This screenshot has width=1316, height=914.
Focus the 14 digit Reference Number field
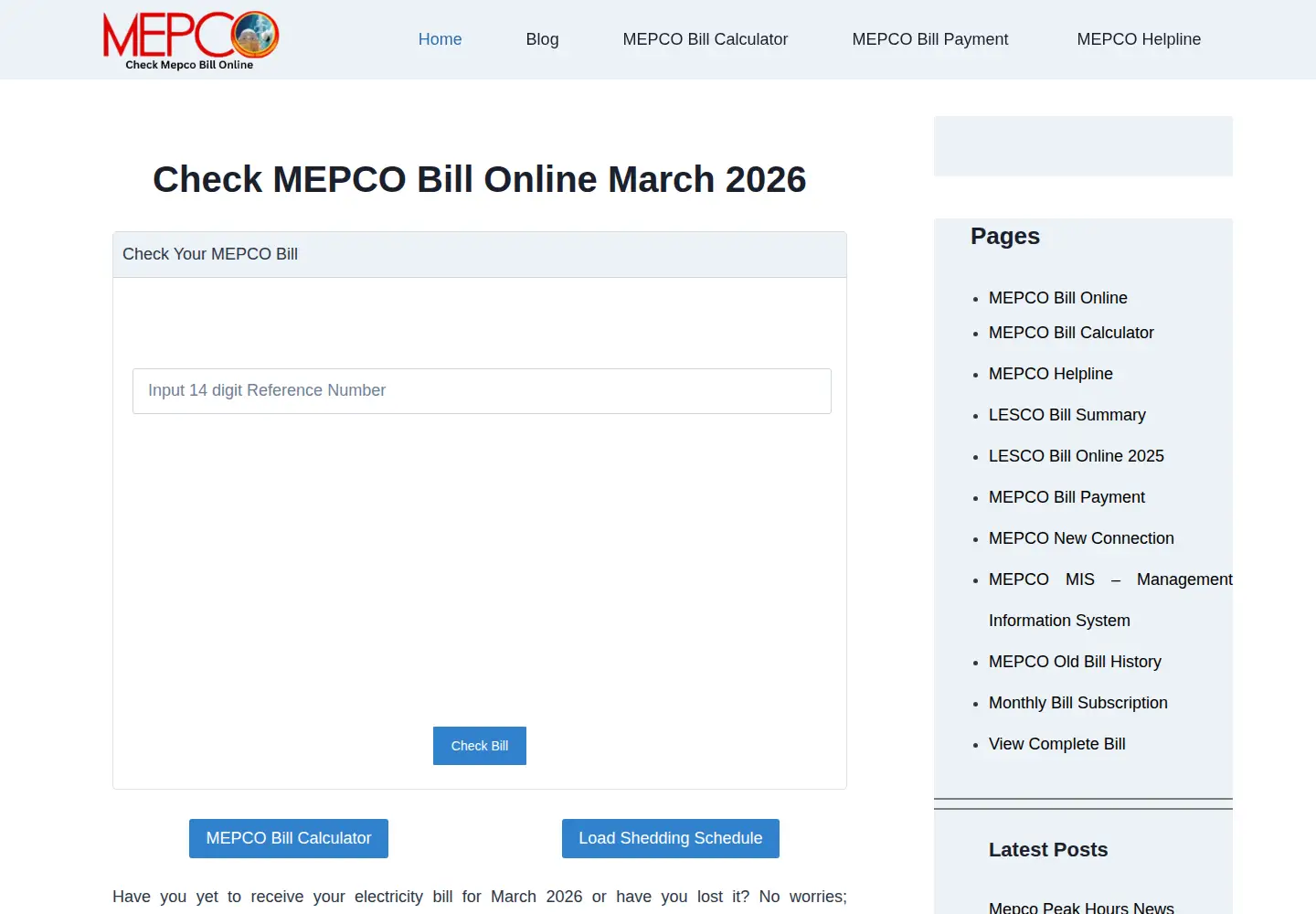coord(482,391)
